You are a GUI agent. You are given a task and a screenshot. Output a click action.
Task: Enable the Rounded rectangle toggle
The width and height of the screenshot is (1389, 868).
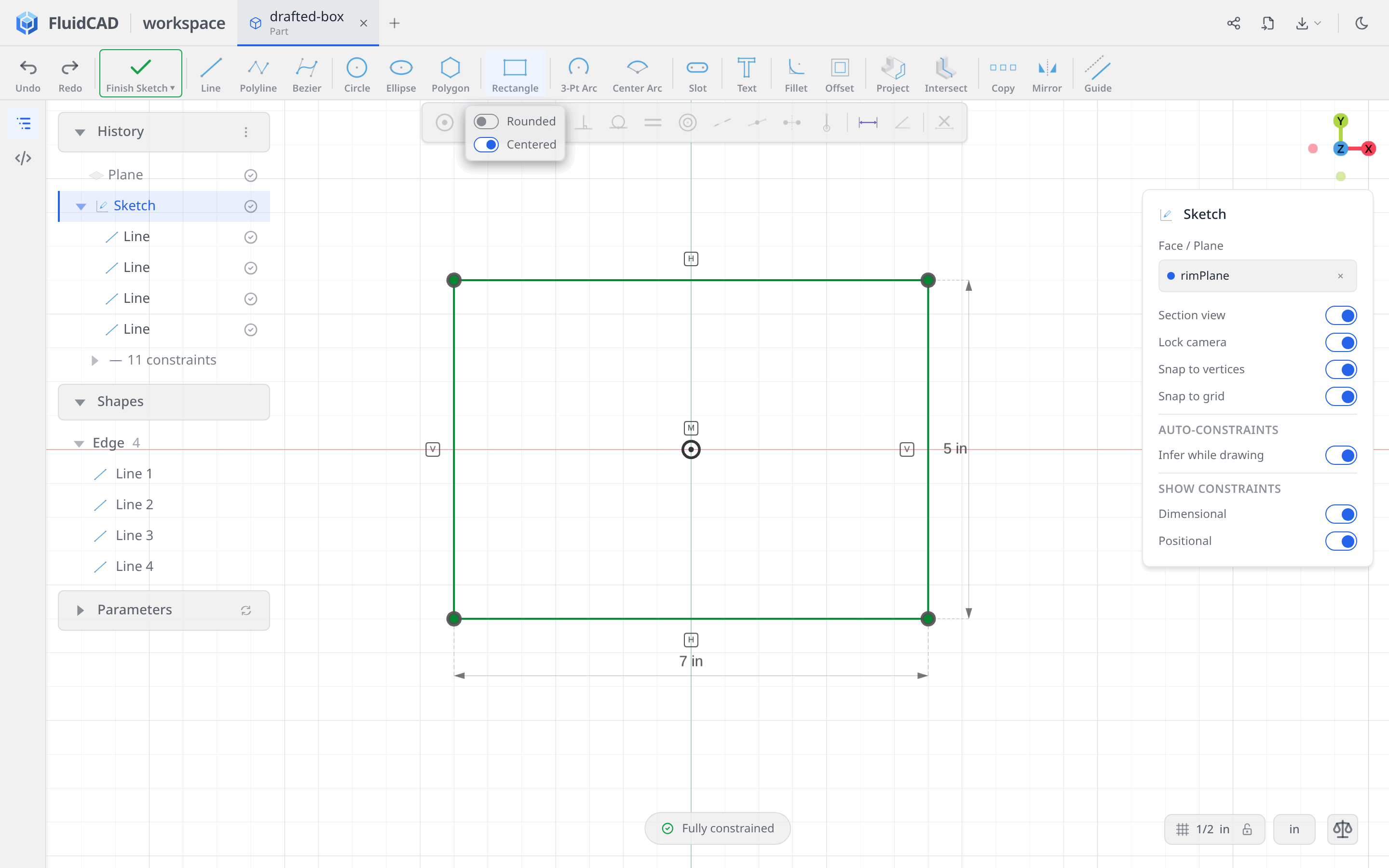tap(486, 122)
